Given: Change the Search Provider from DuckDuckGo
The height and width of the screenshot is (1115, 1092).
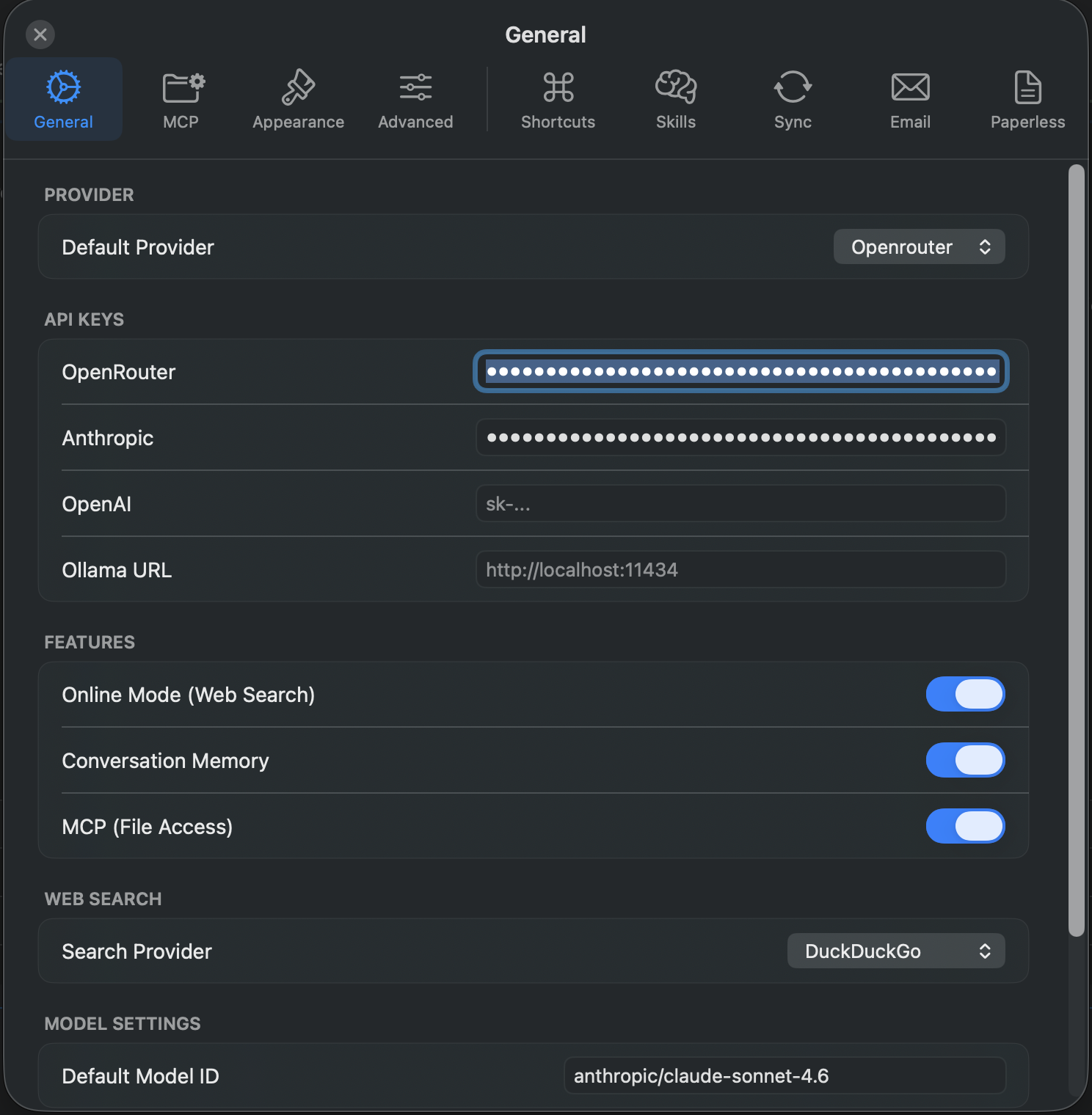Looking at the screenshot, I should click(x=895, y=951).
